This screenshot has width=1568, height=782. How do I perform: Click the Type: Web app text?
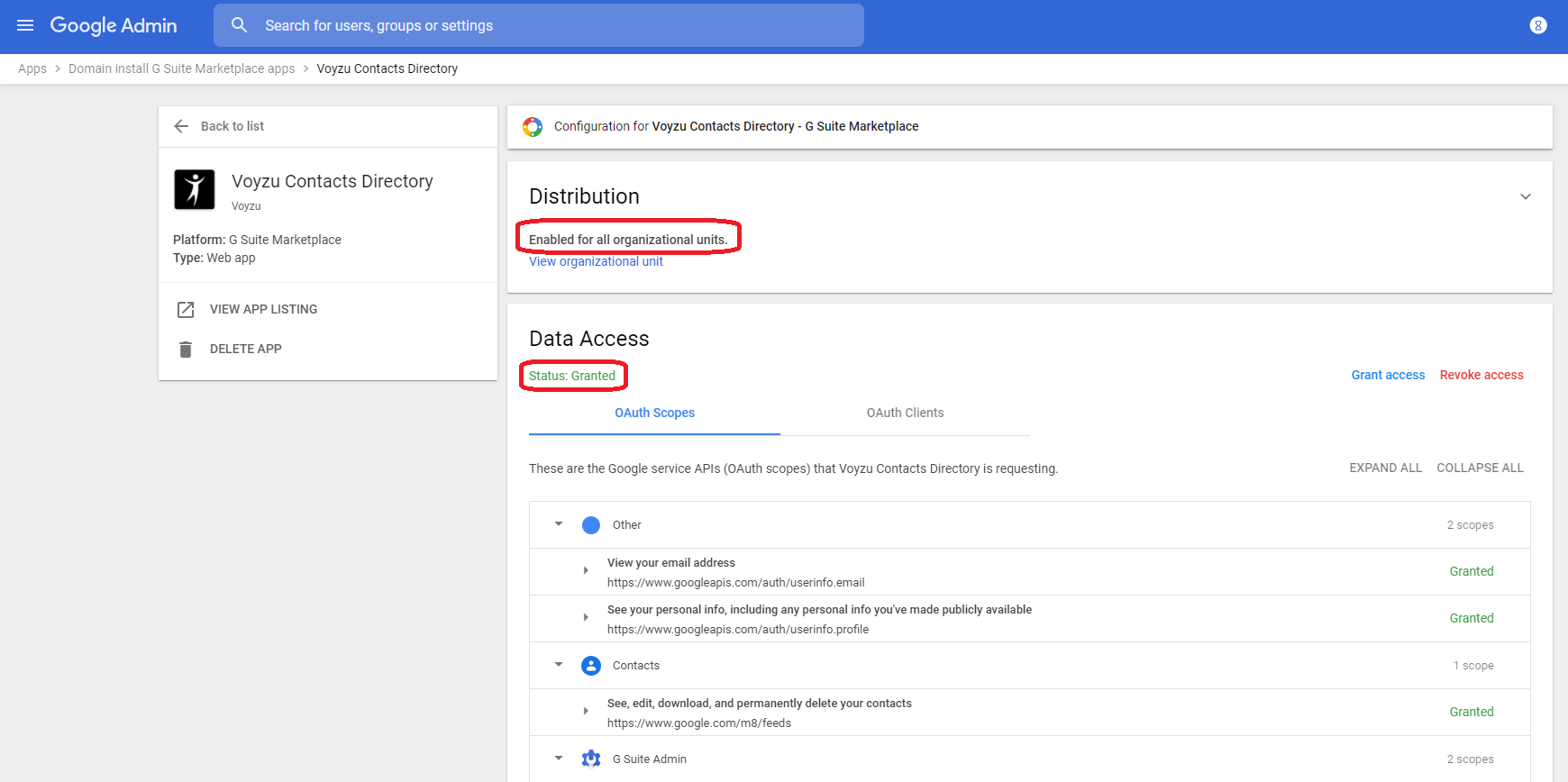(x=214, y=258)
